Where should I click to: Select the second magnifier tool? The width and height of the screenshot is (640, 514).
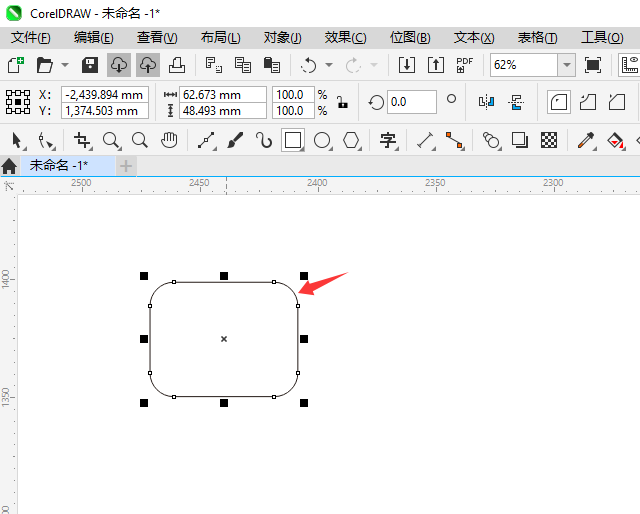click(x=140, y=140)
